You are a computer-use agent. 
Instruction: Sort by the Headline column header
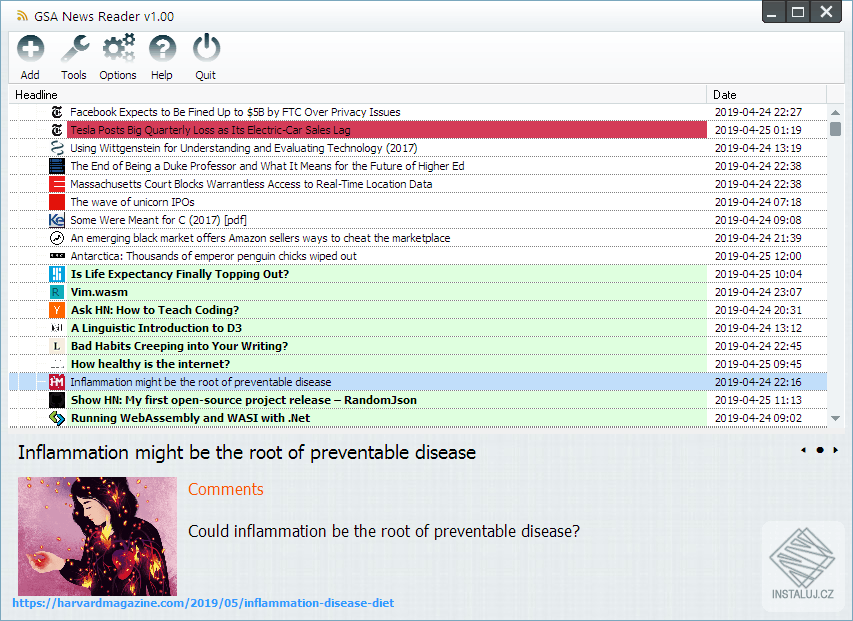click(357, 95)
